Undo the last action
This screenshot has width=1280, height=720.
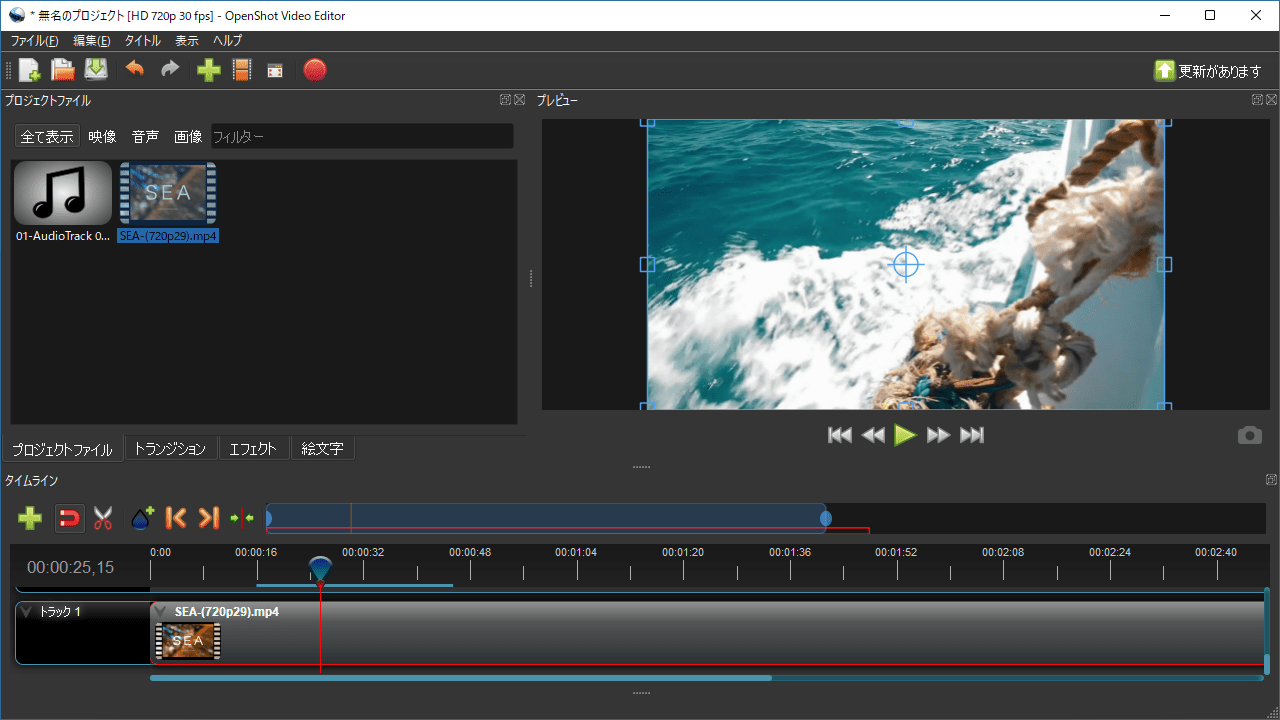click(135, 69)
